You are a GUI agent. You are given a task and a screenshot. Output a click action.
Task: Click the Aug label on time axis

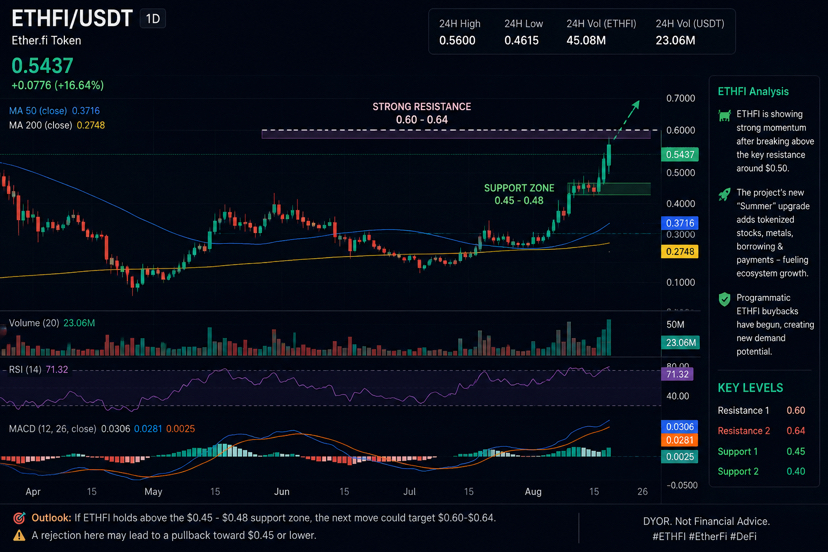pyautogui.click(x=533, y=491)
